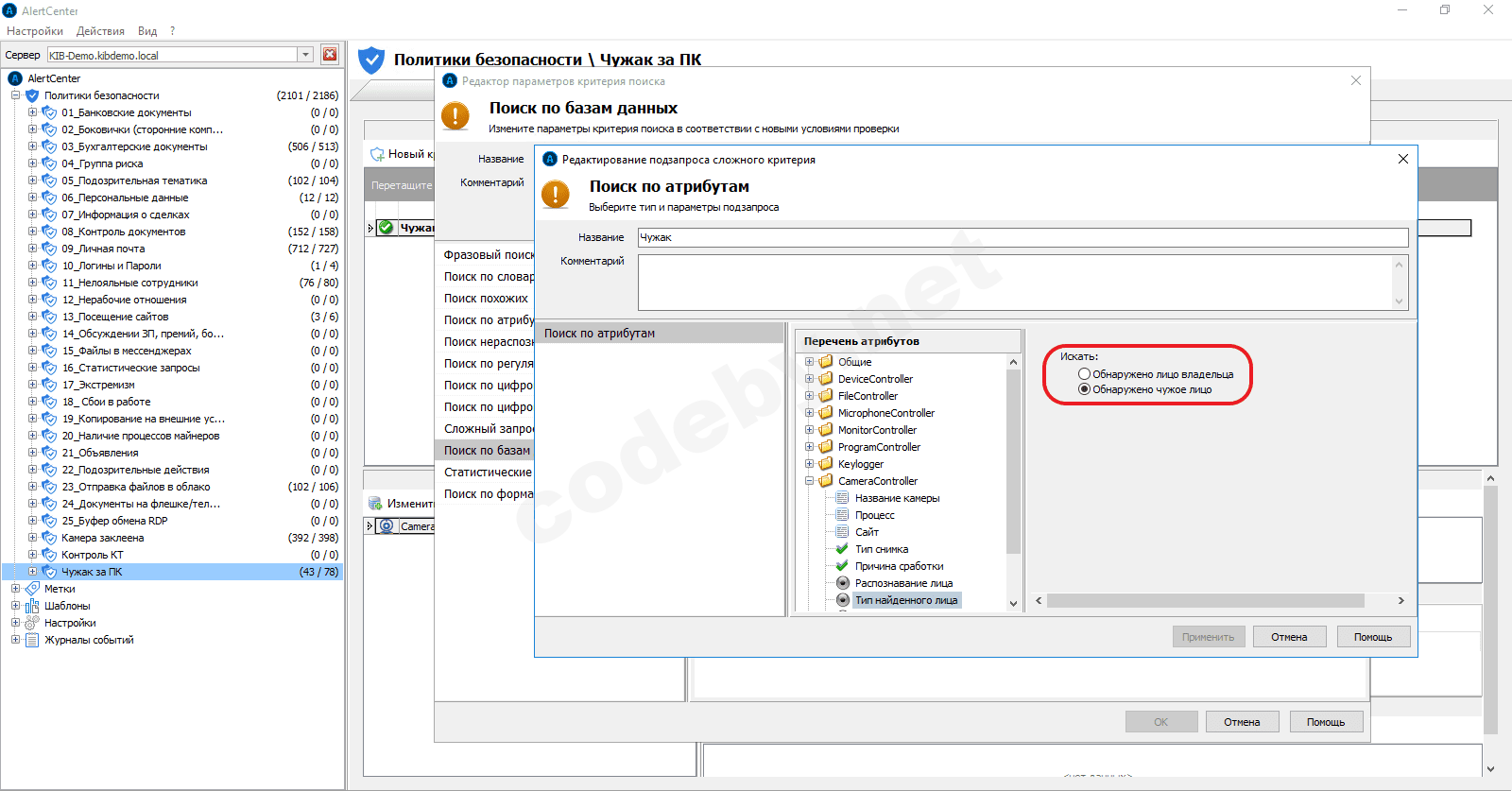This screenshot has width=1512, height=791.
Task: Click the Название камеры attribute icon
Action: point(843,498)
